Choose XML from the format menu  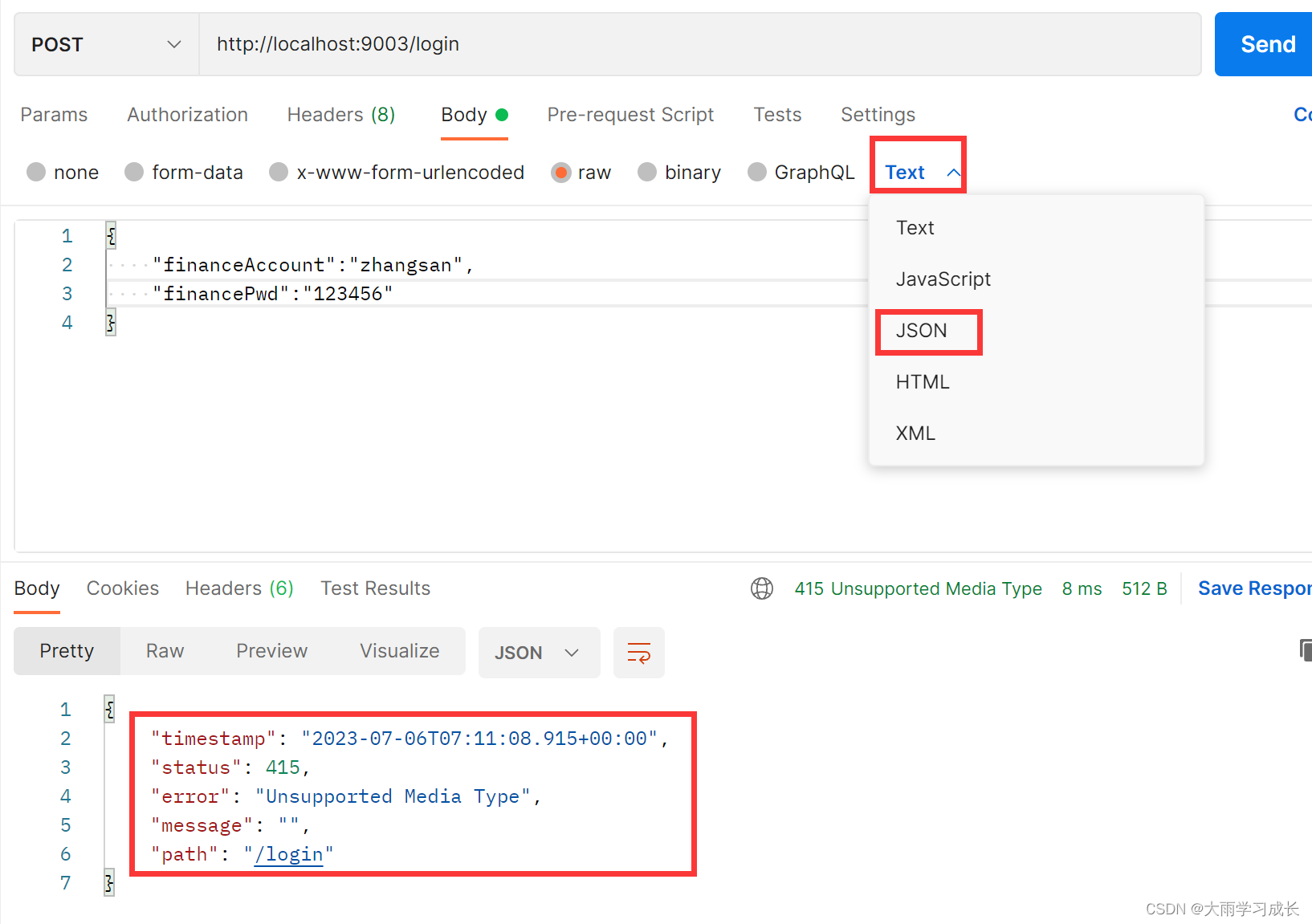[x=915, y=433]
